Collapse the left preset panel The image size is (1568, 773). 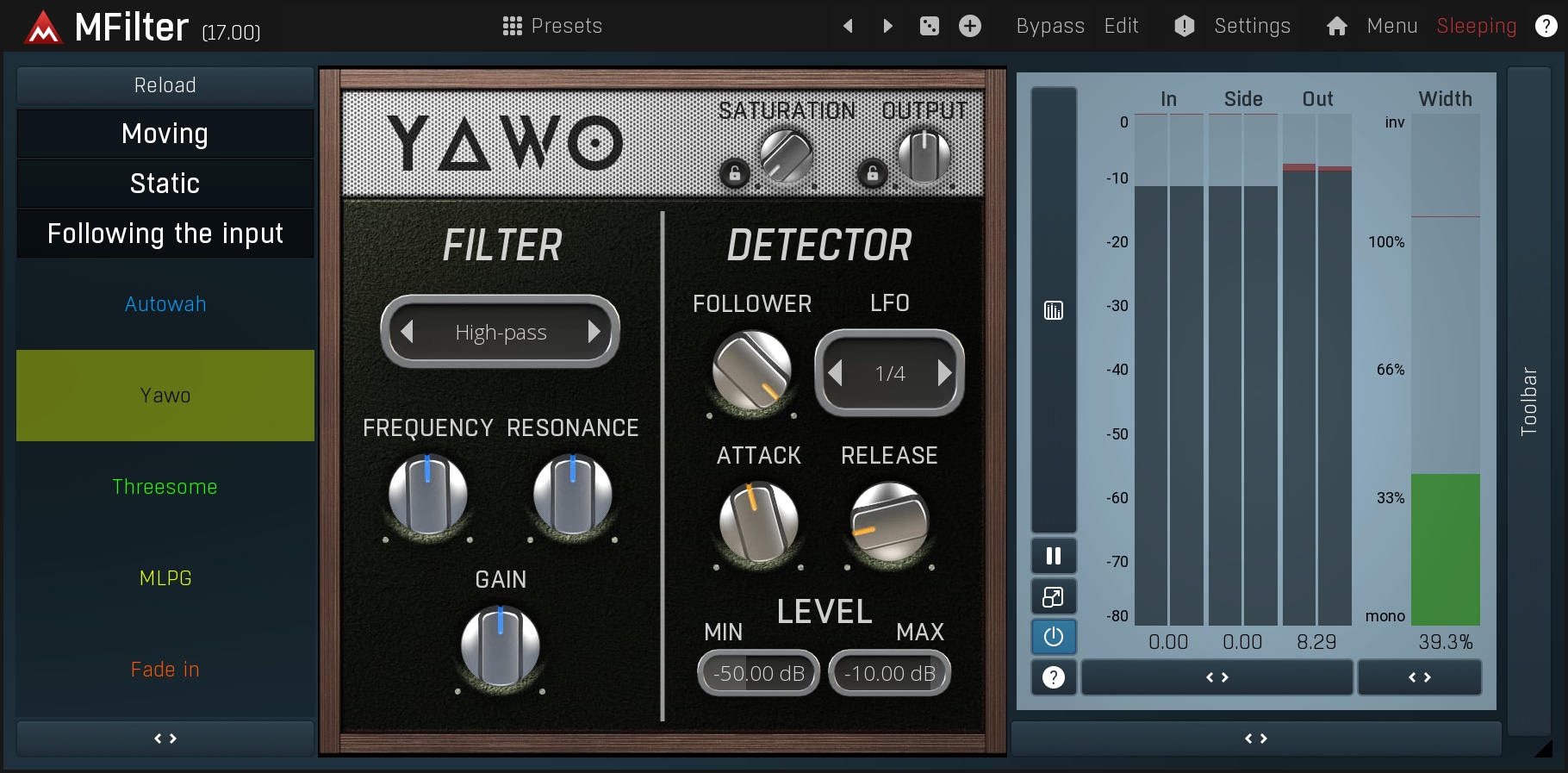(x=165, y=739)
